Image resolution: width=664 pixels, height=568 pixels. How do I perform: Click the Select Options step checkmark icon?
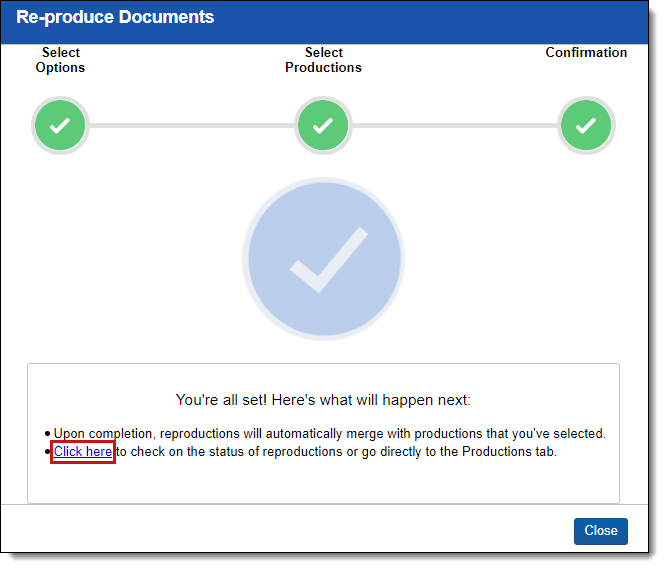pos(60,126)
